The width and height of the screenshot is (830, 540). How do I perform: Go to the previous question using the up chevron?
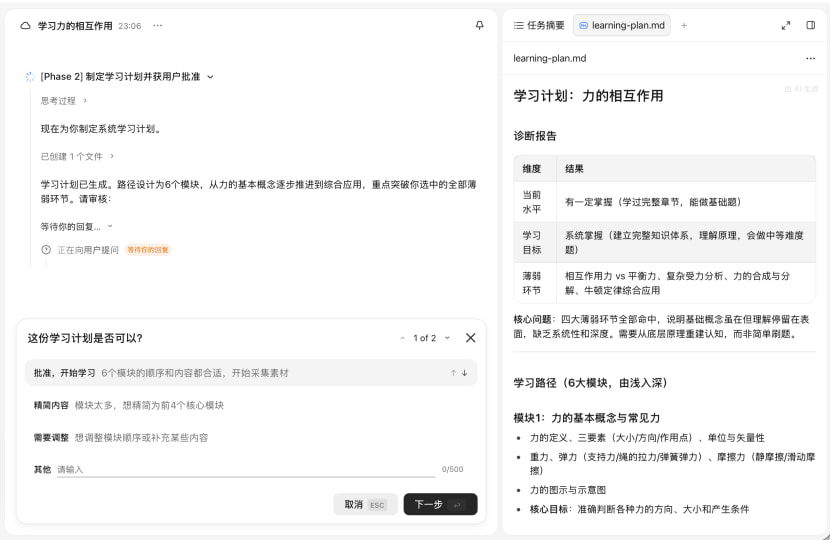tap(402, 338)
